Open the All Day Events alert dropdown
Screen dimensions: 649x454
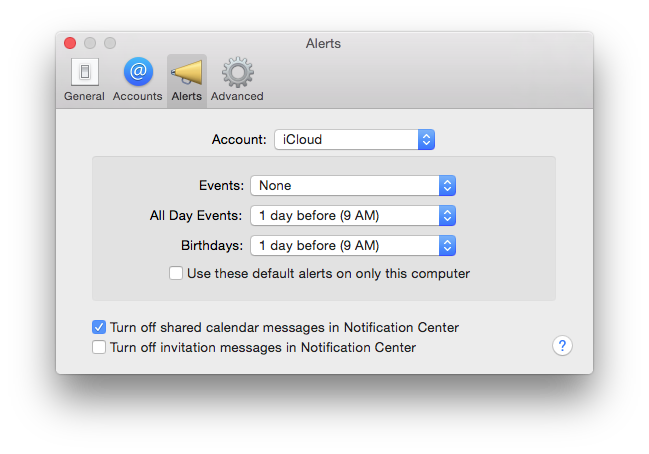tap(353, 216)
